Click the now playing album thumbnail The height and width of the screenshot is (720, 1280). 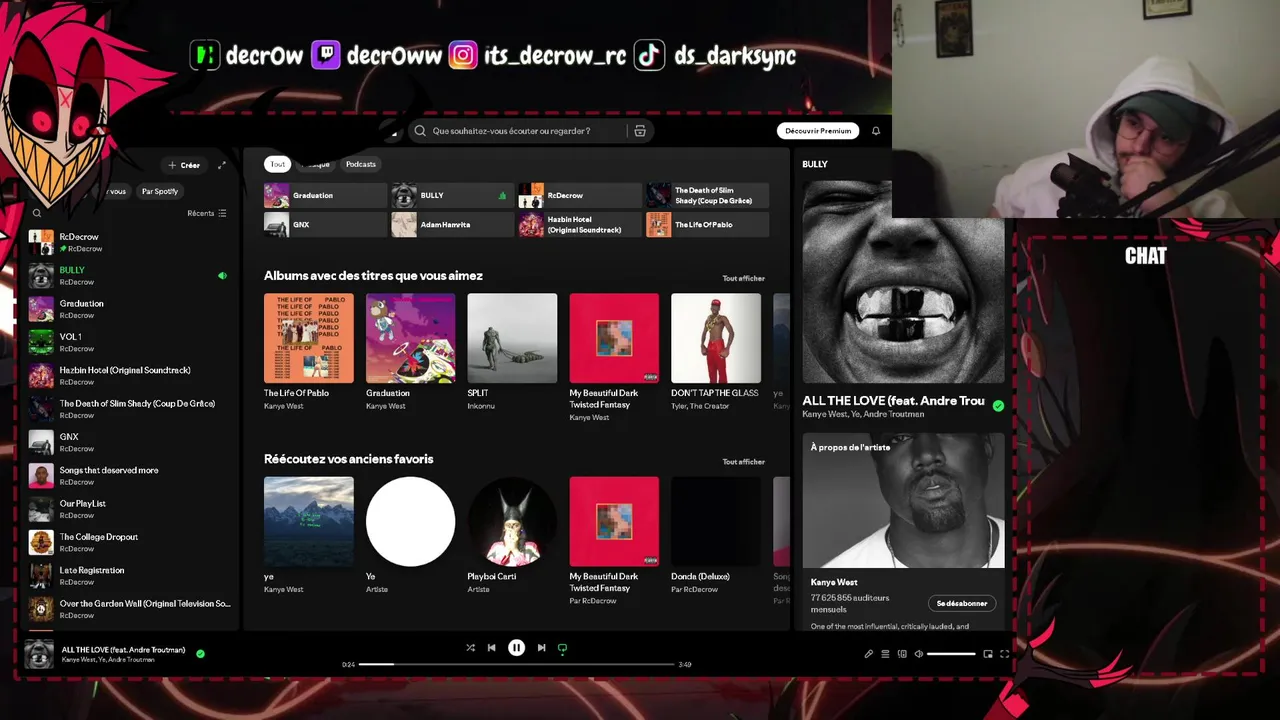coord(39,654)
